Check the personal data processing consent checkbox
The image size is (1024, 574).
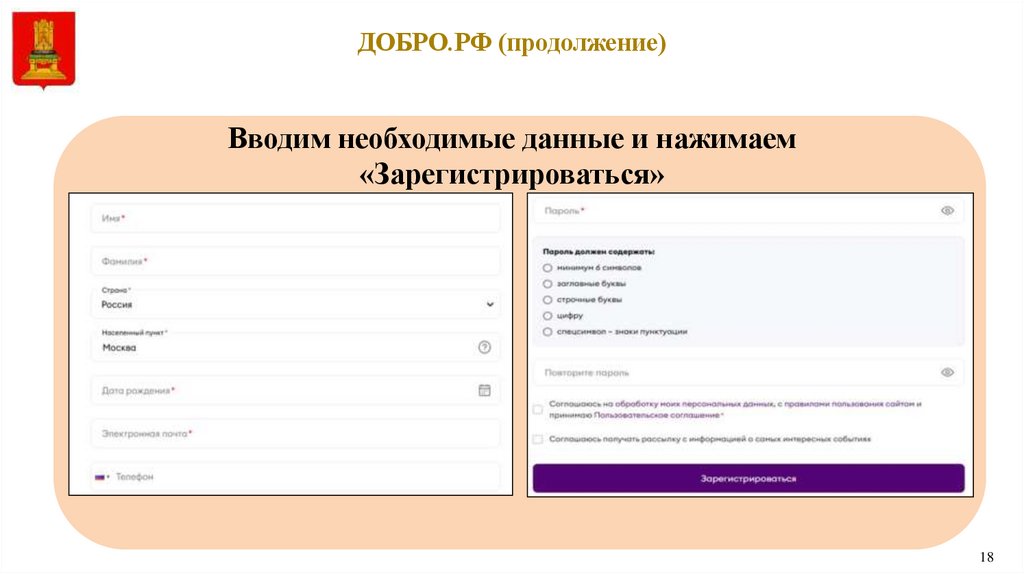point(537,409)
